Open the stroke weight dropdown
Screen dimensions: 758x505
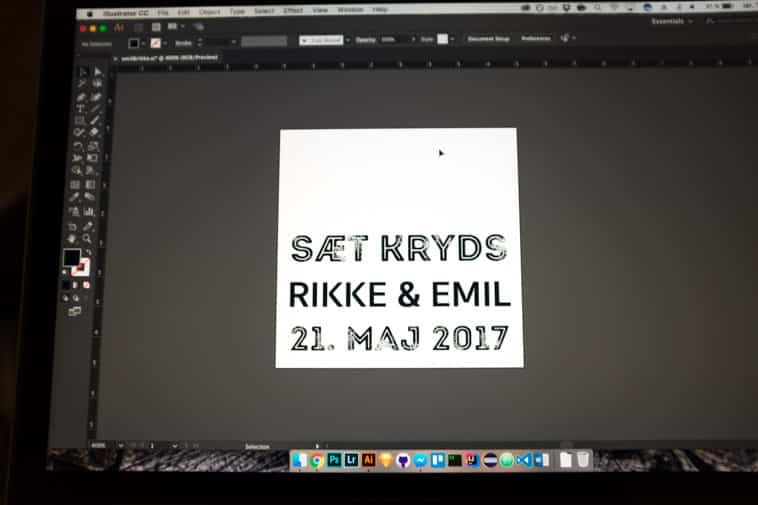tap(233, 43)
